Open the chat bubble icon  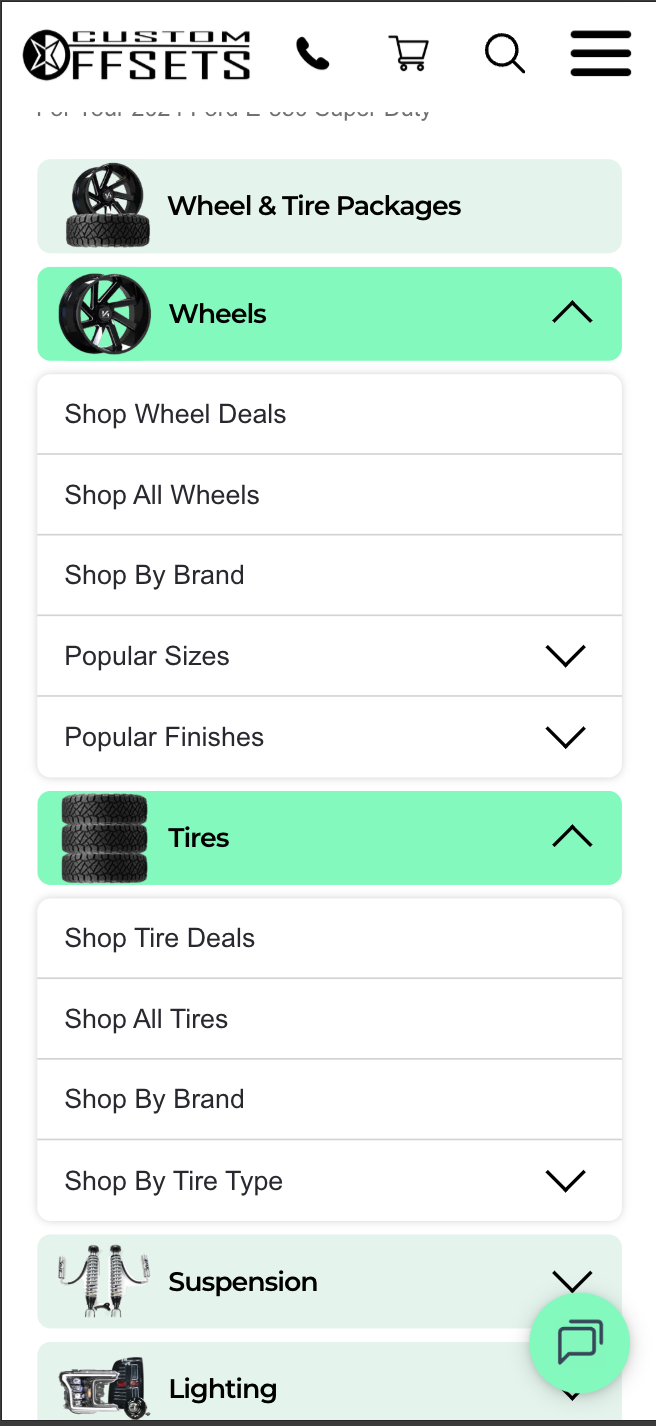tap(579, 1343)
